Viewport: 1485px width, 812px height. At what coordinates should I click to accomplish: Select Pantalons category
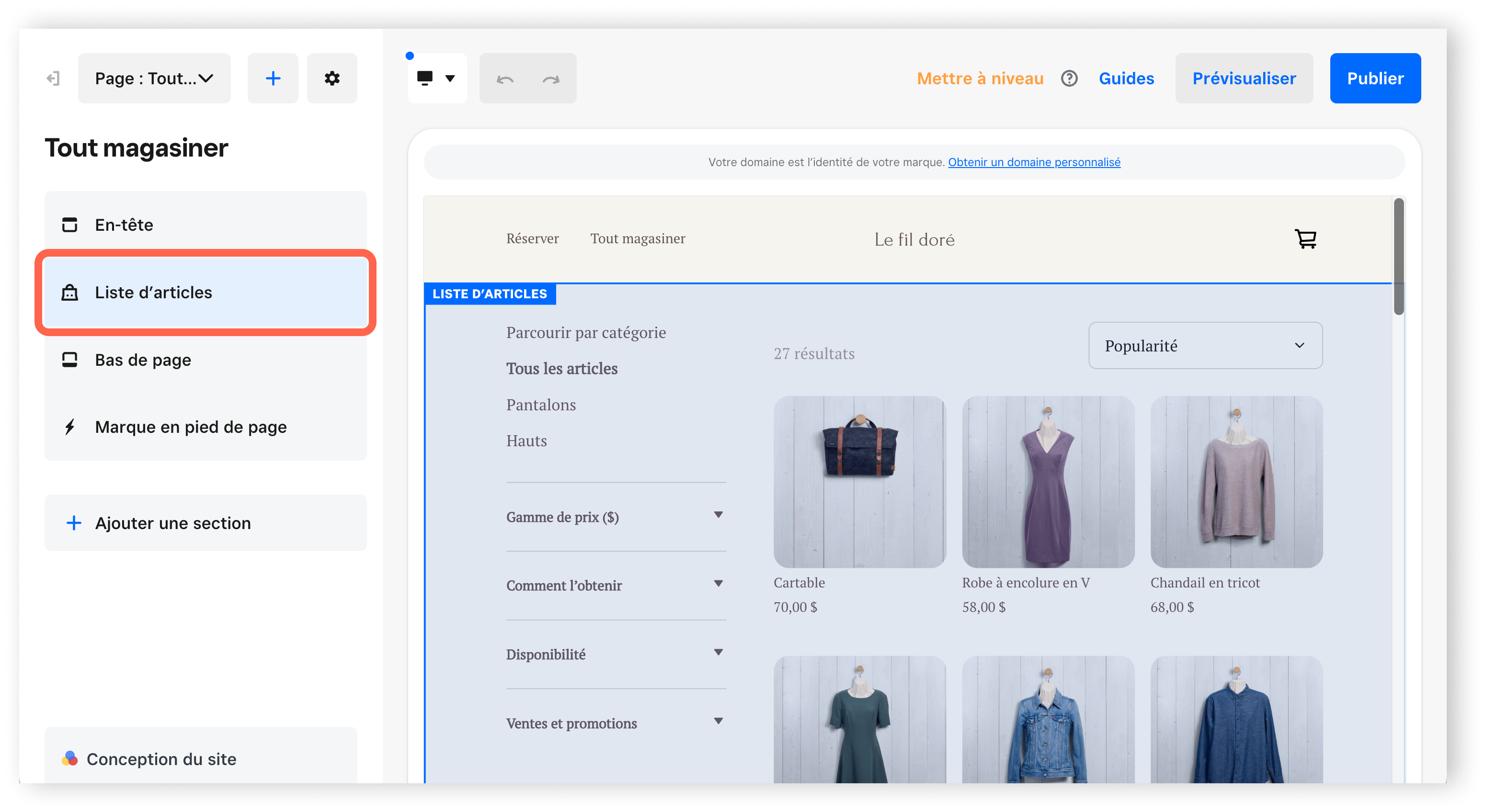pyautogui.click(x=541, y=405)
